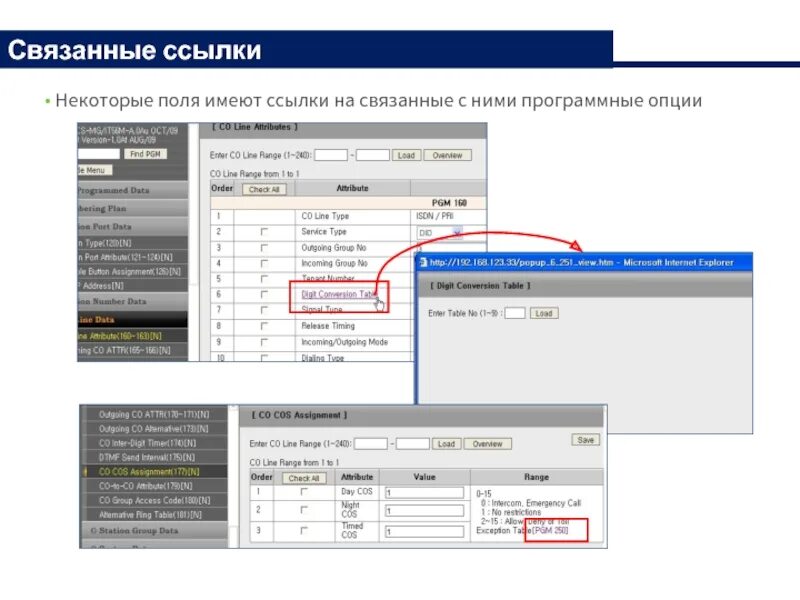Click the Timed COS value field
This screenshot has height=600, width=800.
click(x=424, y=532)
